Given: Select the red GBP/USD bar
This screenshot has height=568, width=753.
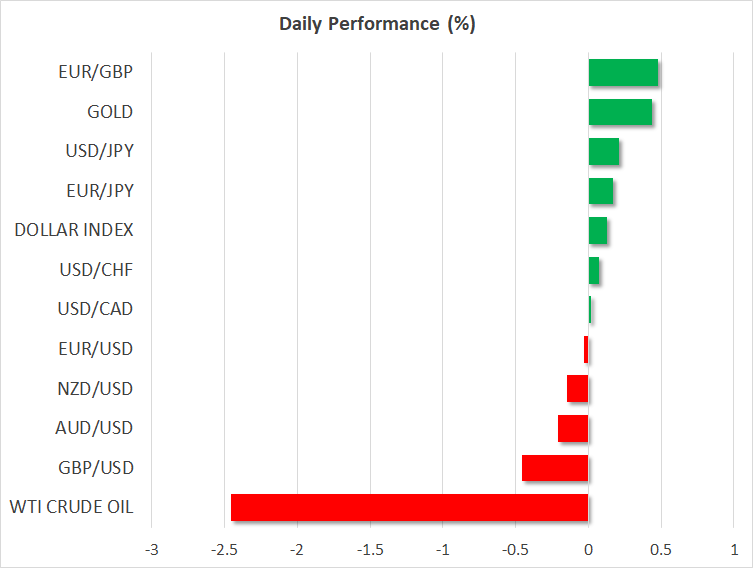Looking at the screenshot, I should [x=555, y=467].
